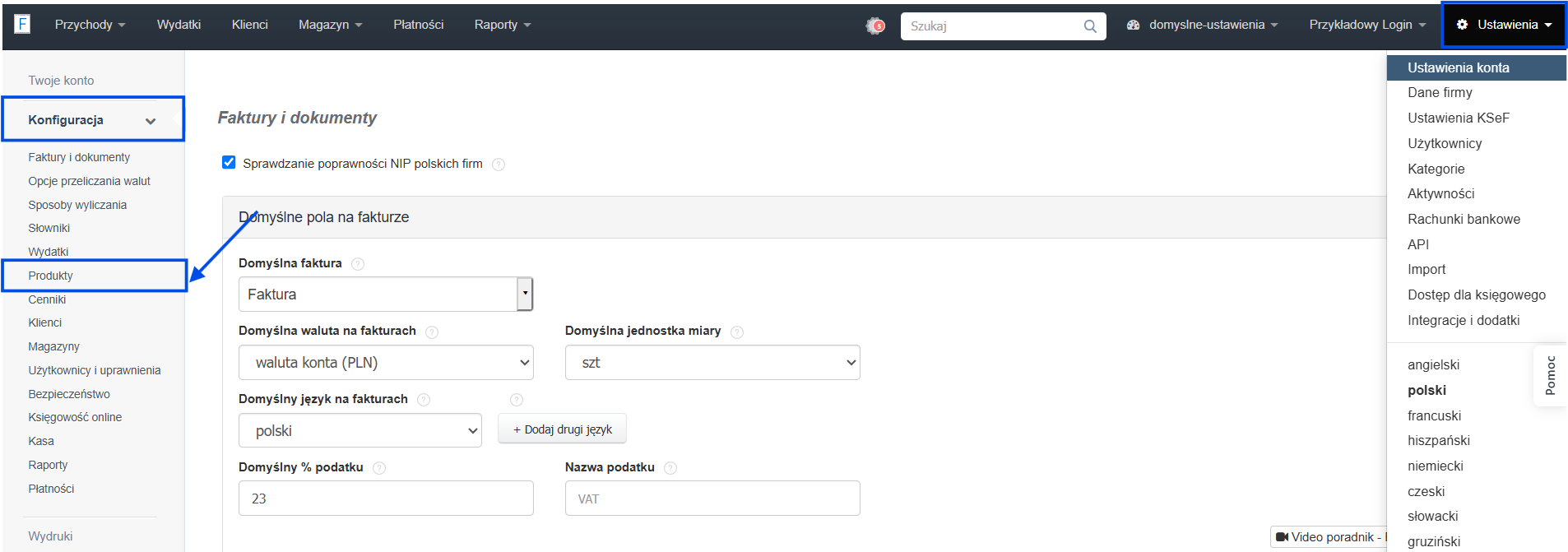Open Magazyny sidebar link
This screenshot has width=1568, height=552.
(x=53, y=347)
